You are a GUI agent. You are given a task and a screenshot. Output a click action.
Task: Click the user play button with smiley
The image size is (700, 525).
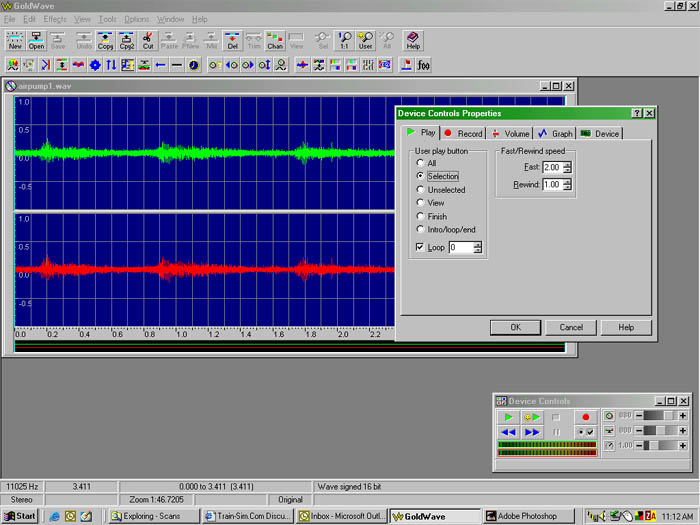coord(532,417)
